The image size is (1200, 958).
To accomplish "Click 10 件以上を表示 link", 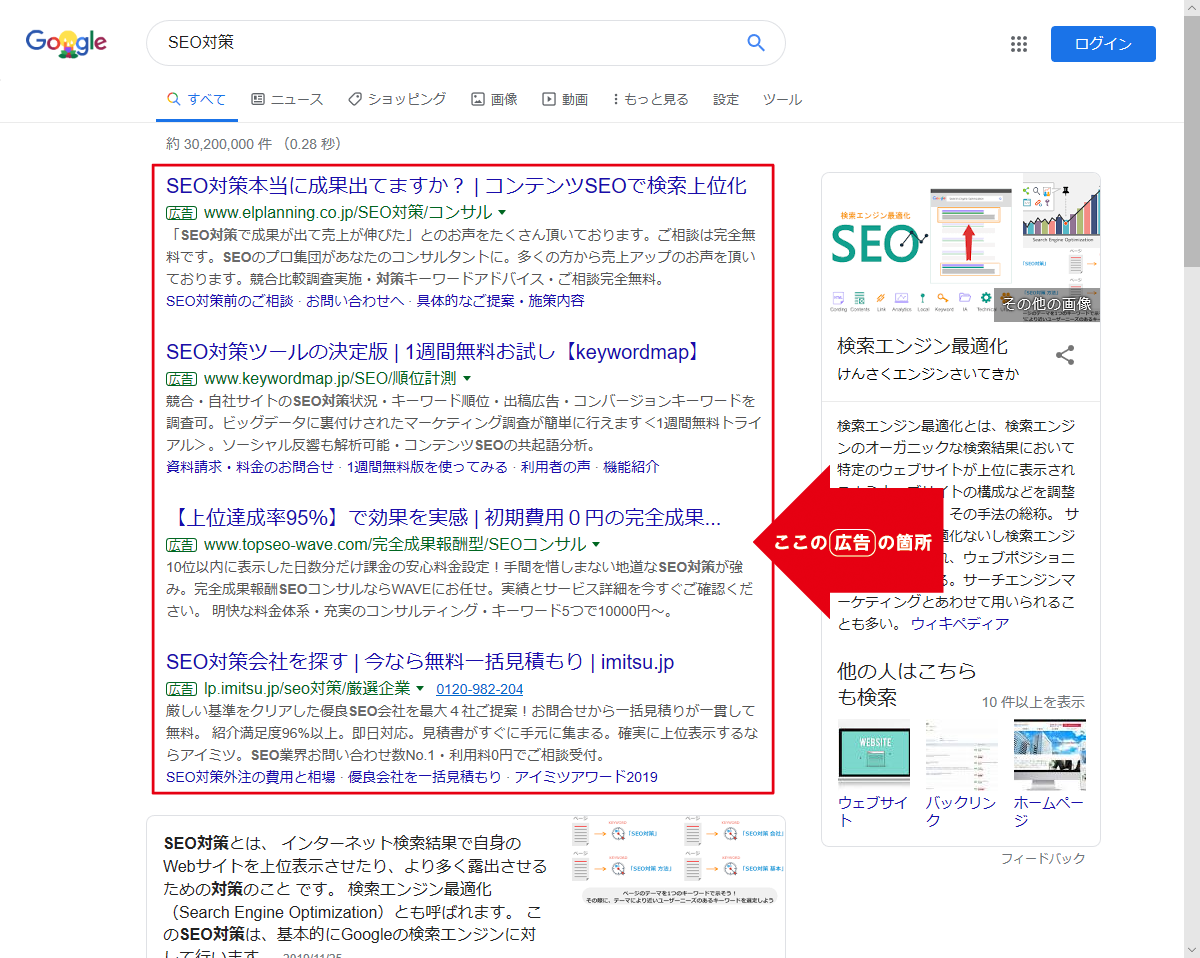I will point(1033,702).
